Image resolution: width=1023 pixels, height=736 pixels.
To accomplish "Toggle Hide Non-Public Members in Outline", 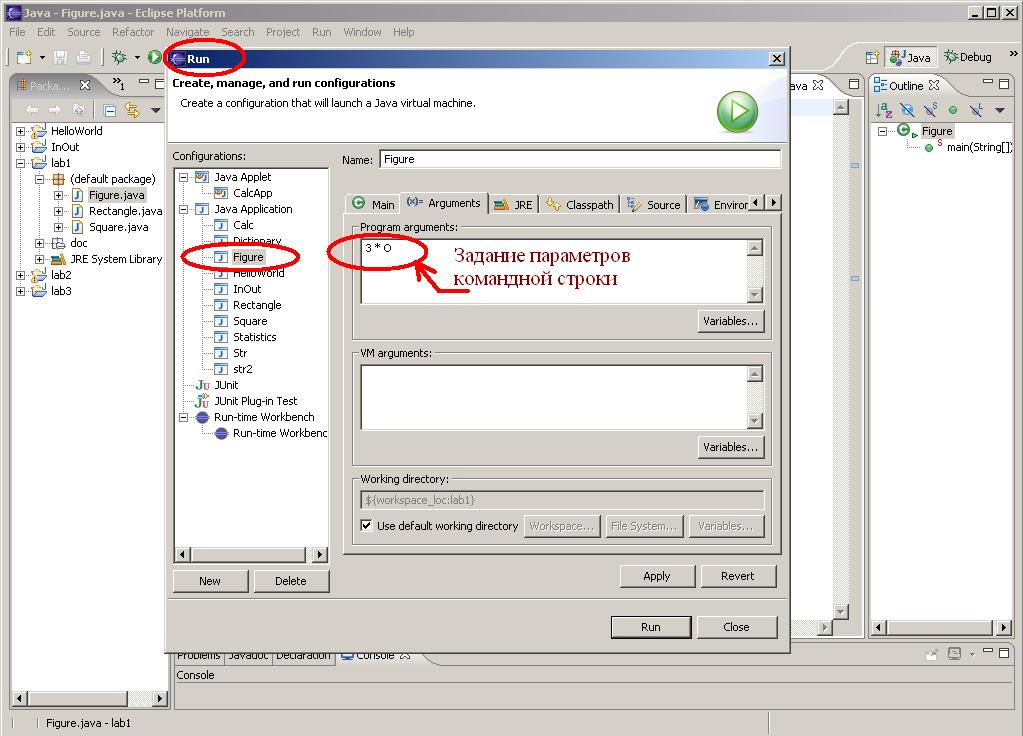I will click(953, 110).
